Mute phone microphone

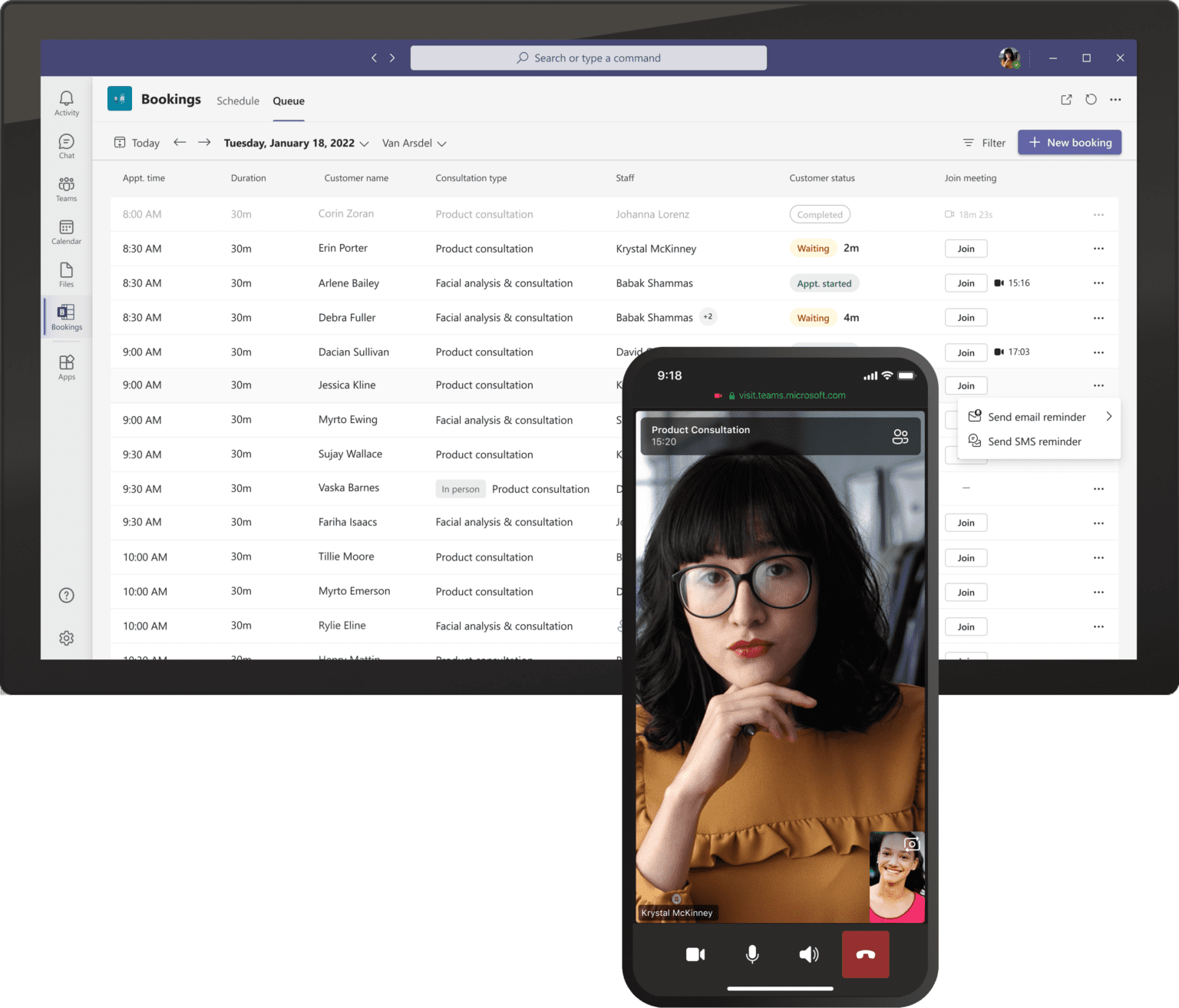coord(752,954)
